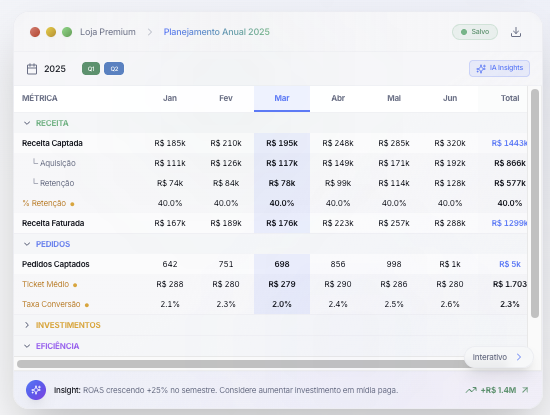Click the 2025 year label

click(x=55, y=69)
